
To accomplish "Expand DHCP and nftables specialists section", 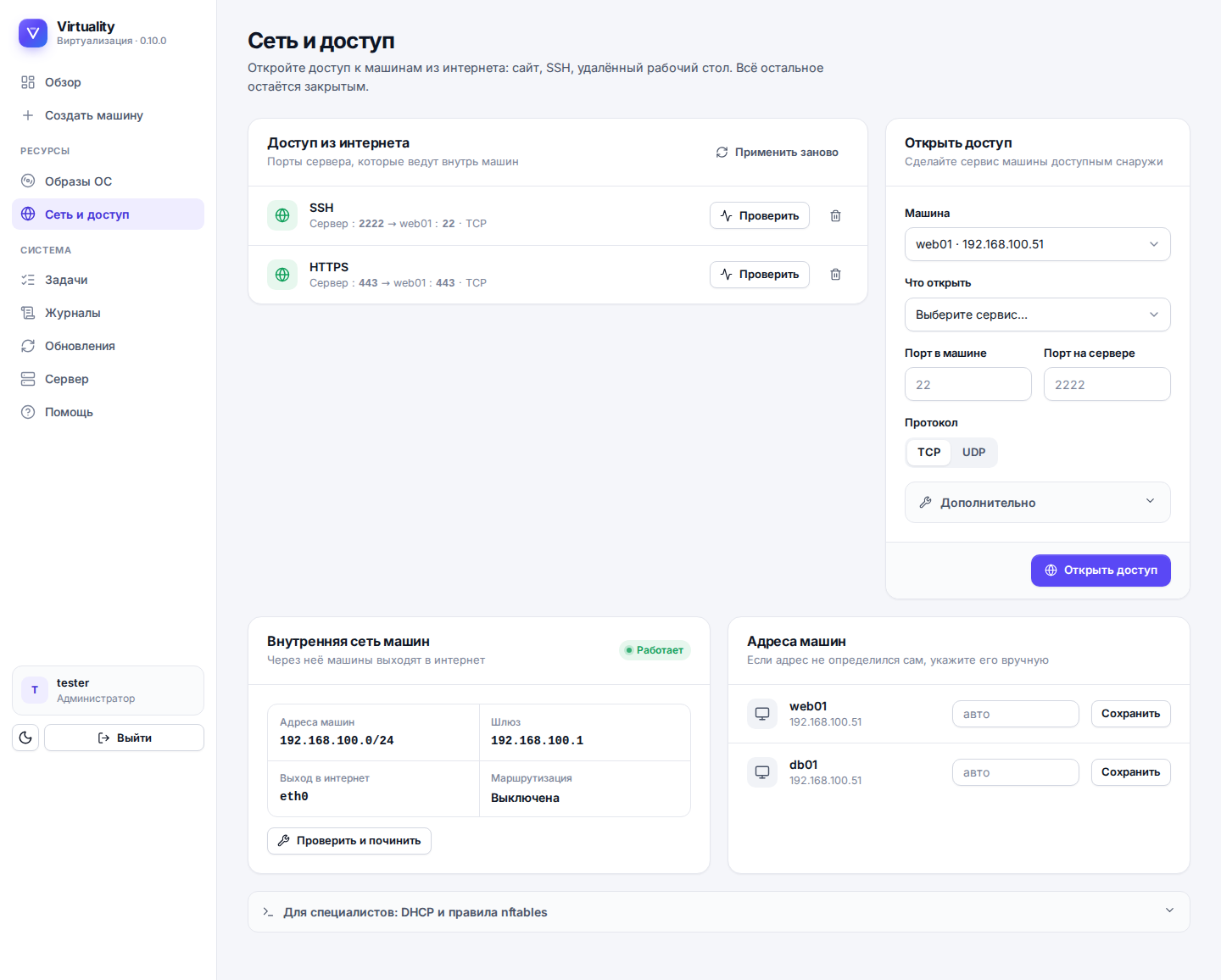I will [718, 912].
